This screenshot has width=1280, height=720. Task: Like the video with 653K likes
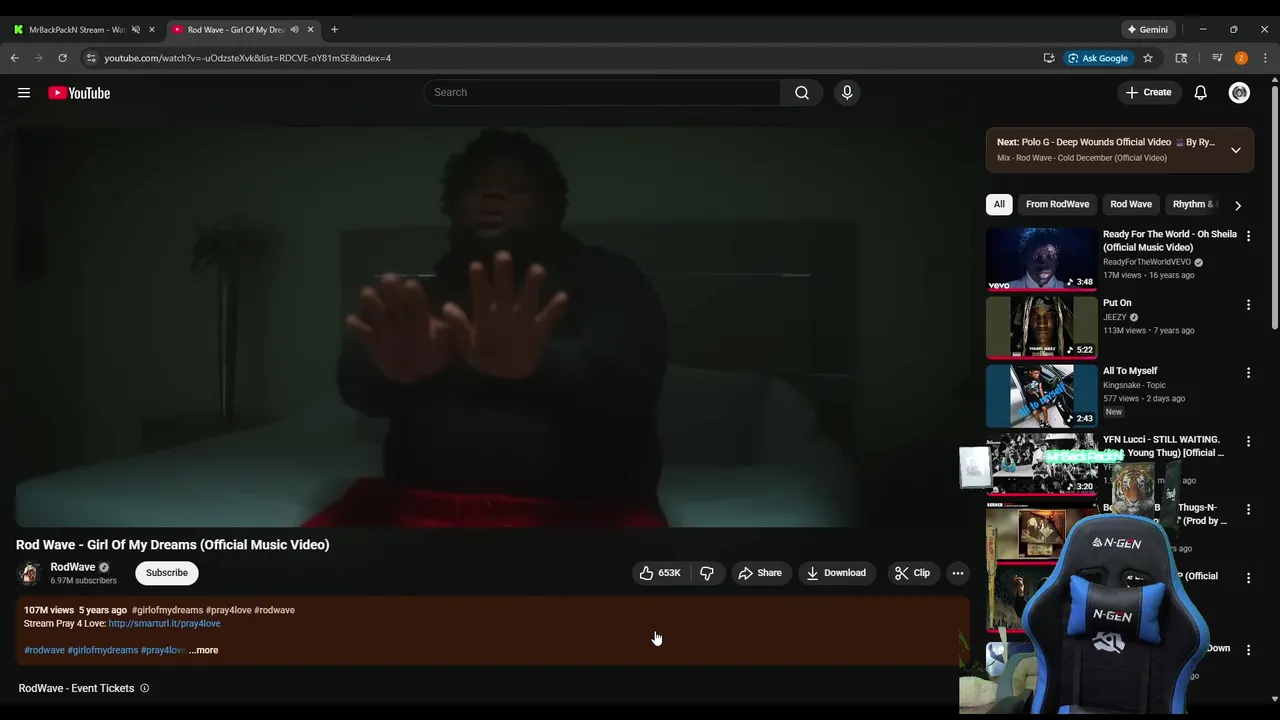point(660,573)
